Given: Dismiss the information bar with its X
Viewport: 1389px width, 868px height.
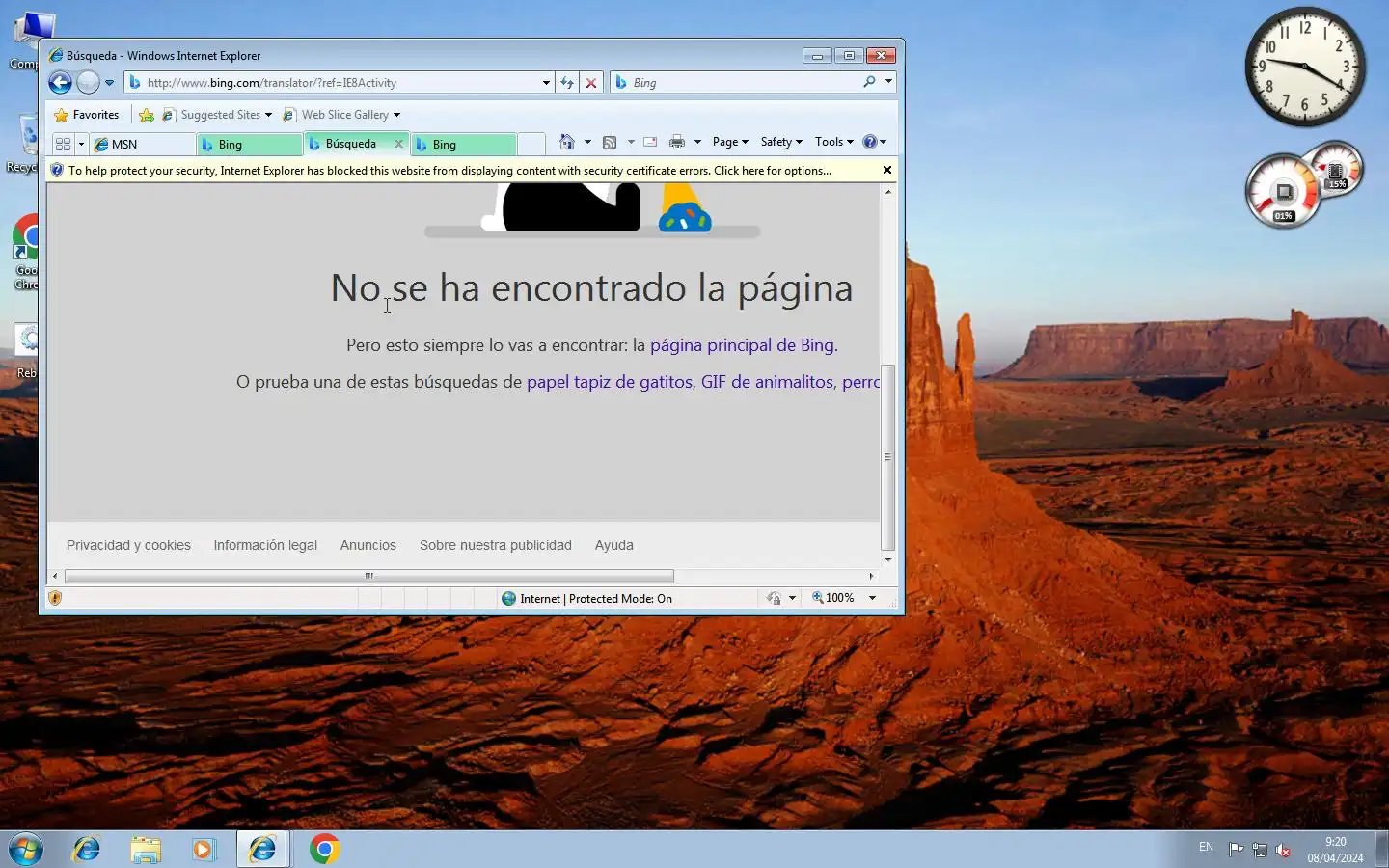Looking at the screenshot, I should click(887, 170).
